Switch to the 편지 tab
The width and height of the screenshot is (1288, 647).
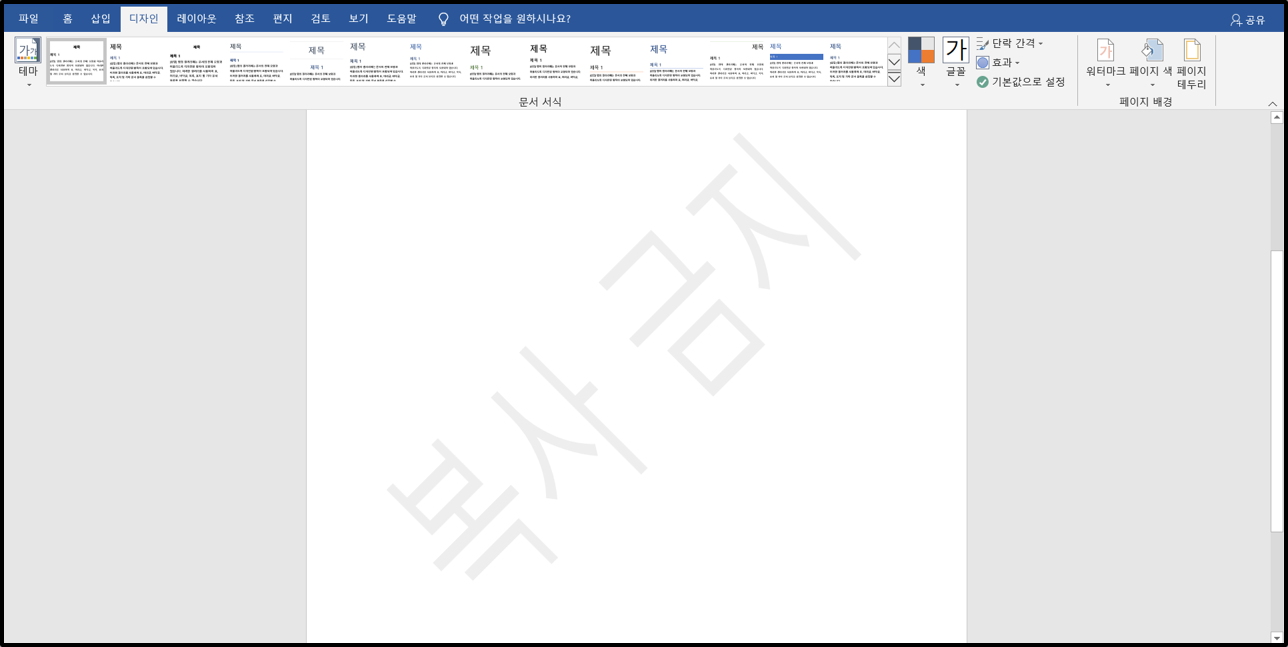coord(282,18)
